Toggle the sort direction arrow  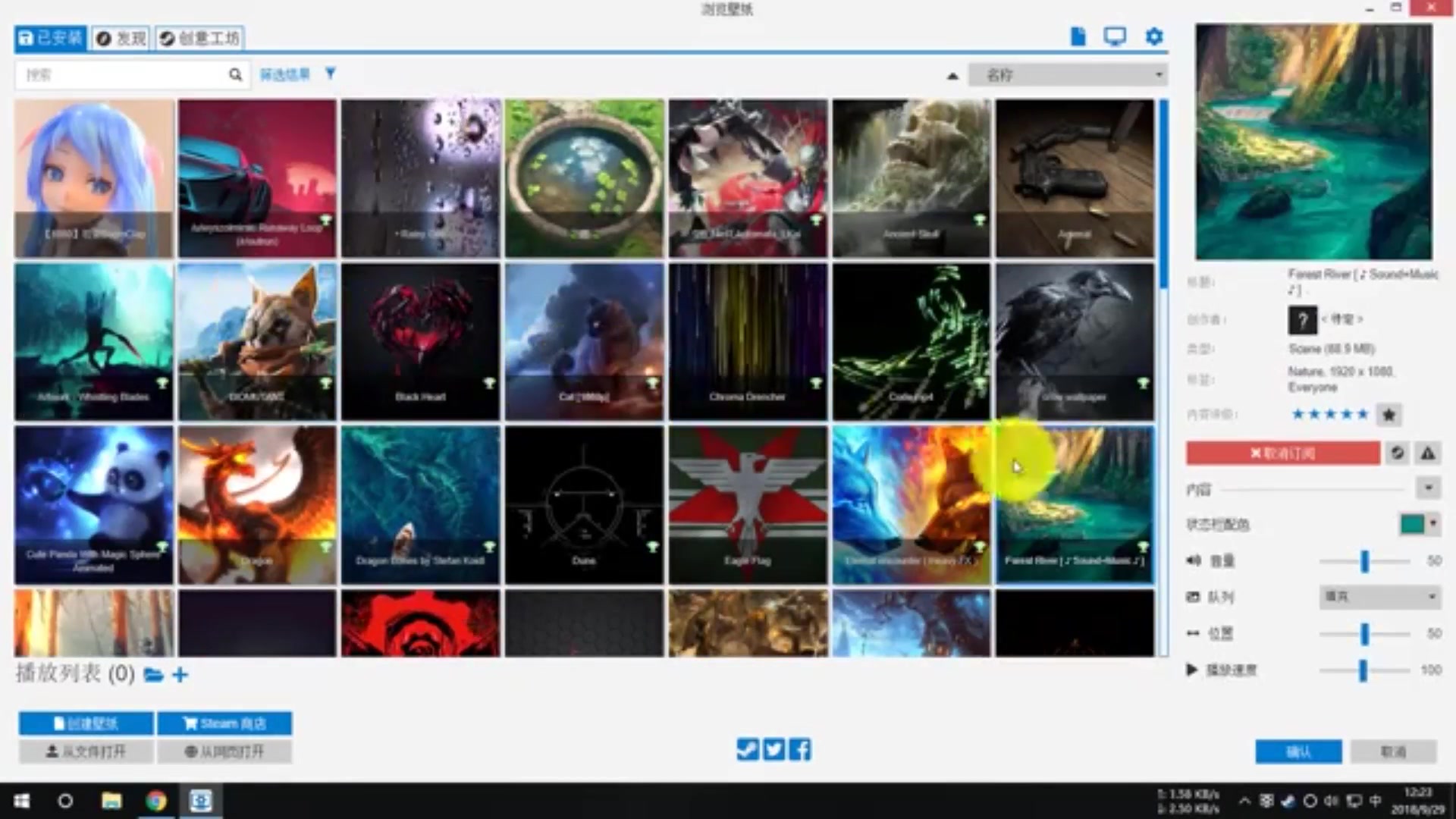[x=952, y=76]
